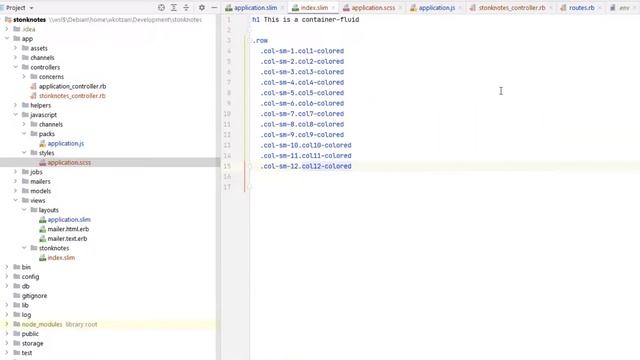Select mailer.text.erb file
This screenshot has width=640, height=360.
pyautogui.click(x=67, y=239)
